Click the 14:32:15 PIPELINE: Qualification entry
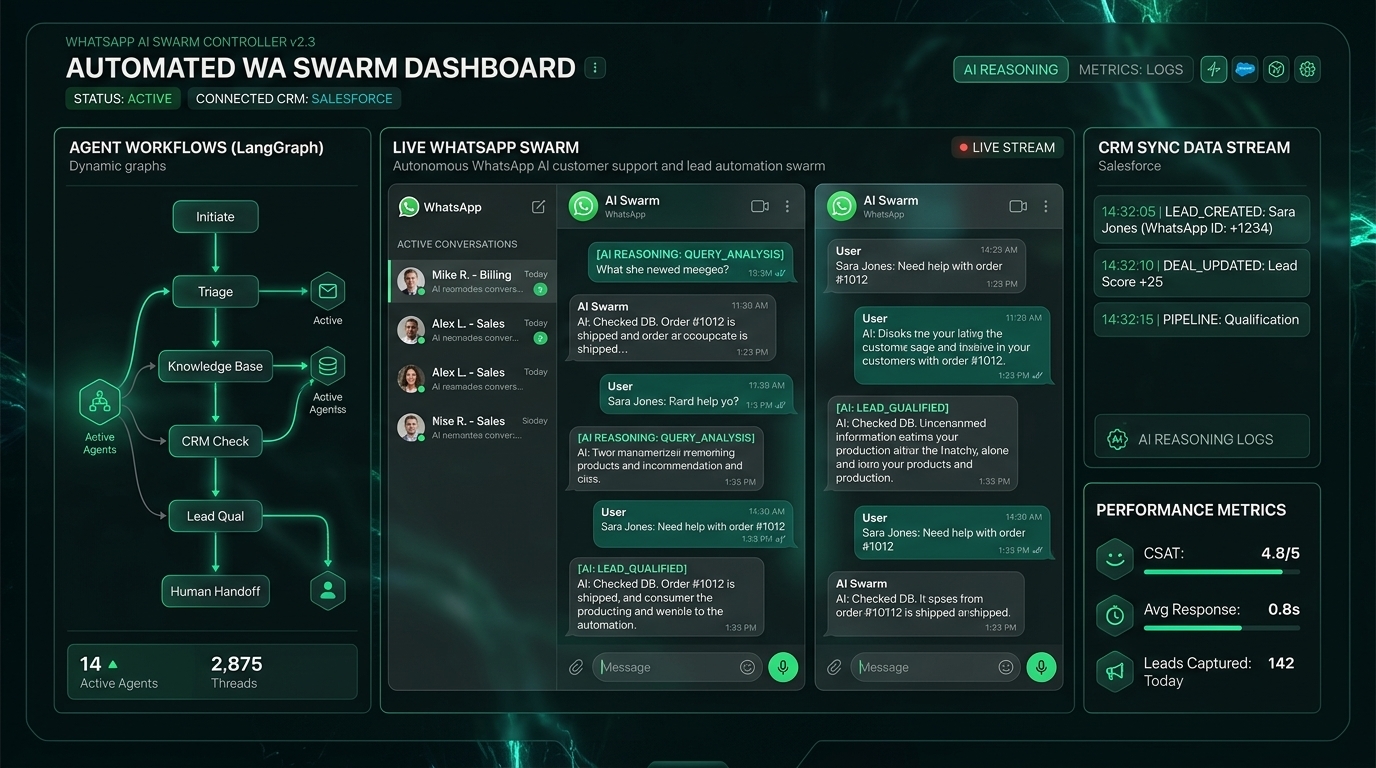Image resolution: width=1376 pixels, height=768 pixels. pos(1201,320)
